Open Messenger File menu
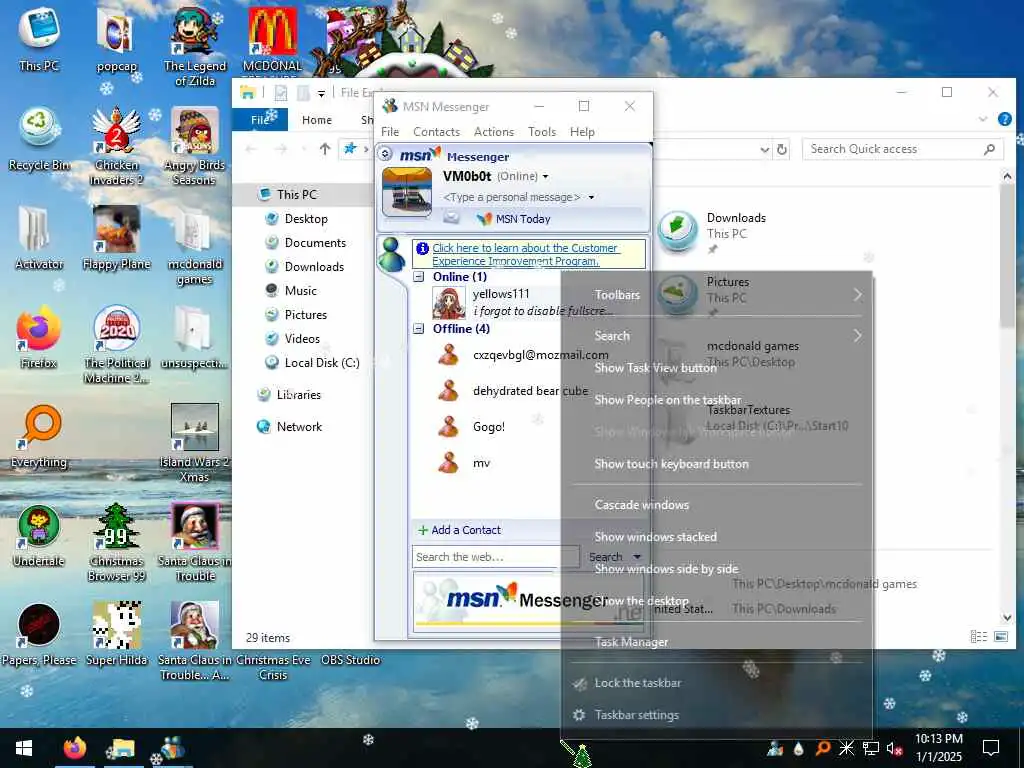1024x768 pixels. (x=390, y=132)
